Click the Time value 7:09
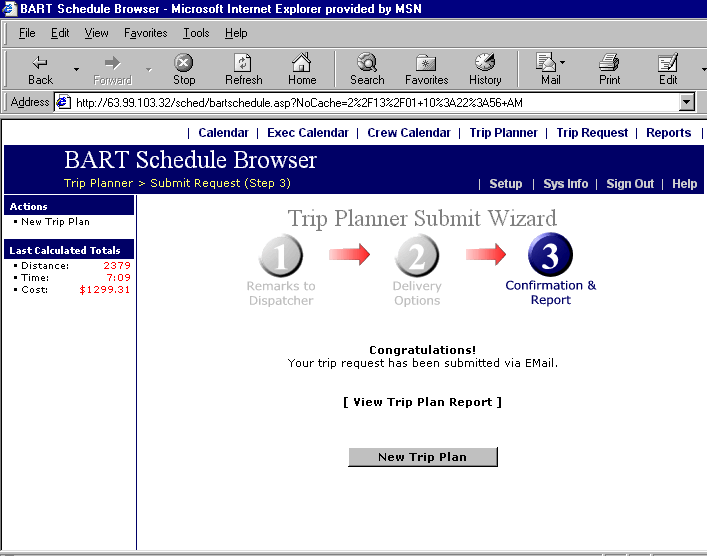The height and width of the screenshot is (556, 707). point(118,277)
